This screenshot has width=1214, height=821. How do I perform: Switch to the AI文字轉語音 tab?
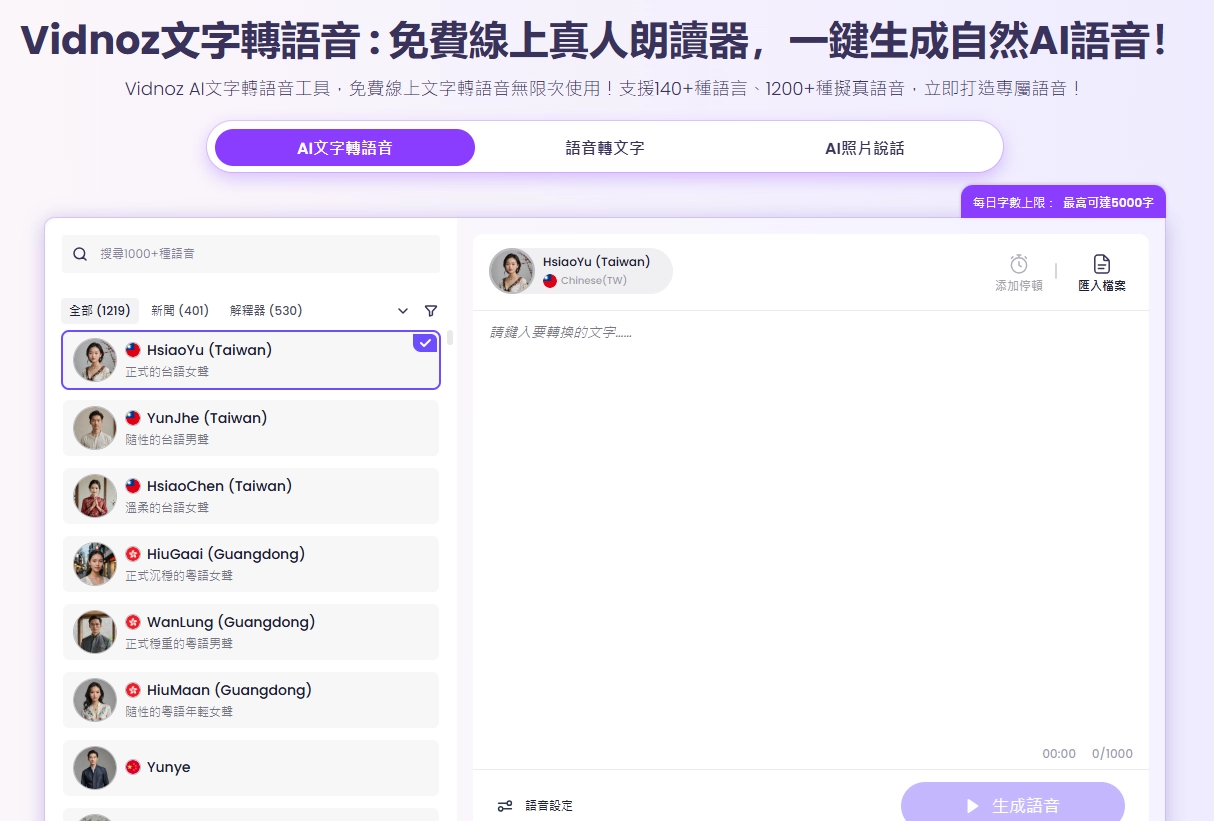[x=345, y=148]
